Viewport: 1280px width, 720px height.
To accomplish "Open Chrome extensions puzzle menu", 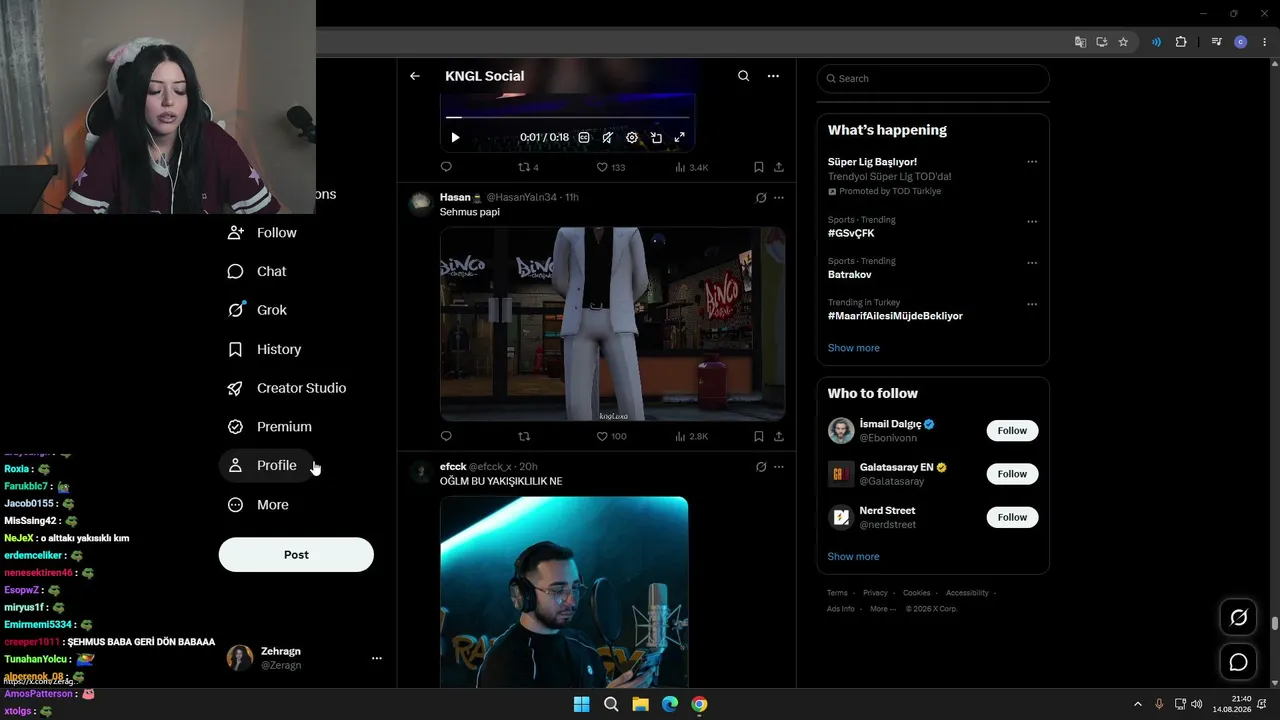I will pyautogui.click(x=1181, y=42).
